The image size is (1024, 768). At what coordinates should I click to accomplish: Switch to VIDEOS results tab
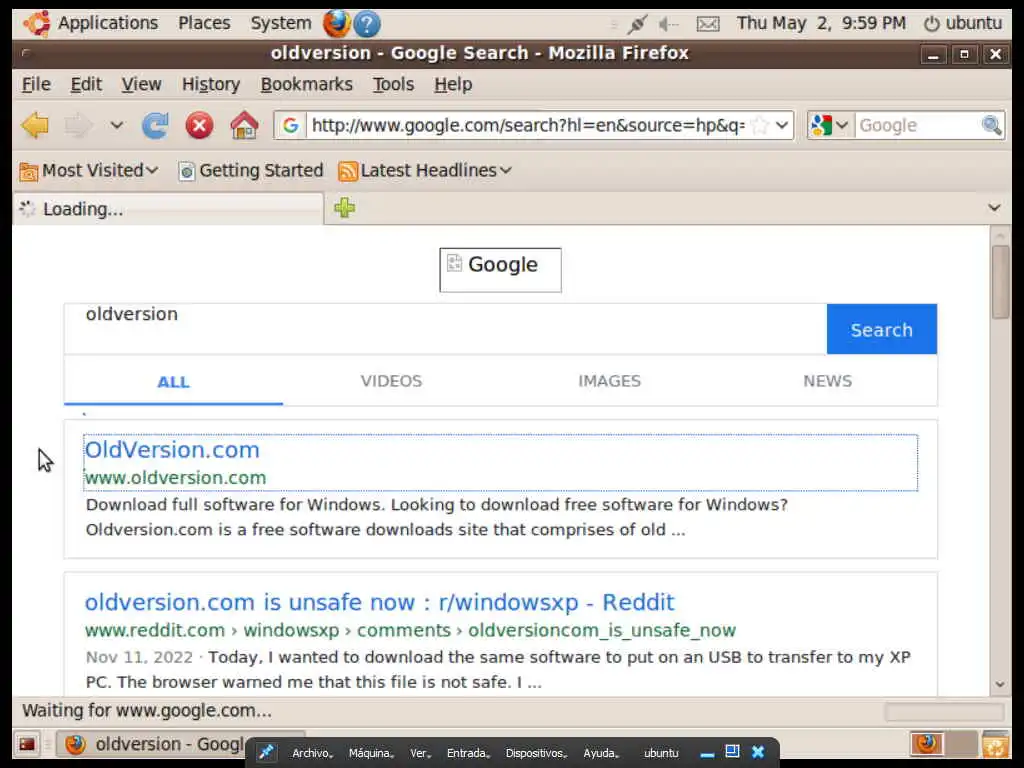(x=391, y=381)
